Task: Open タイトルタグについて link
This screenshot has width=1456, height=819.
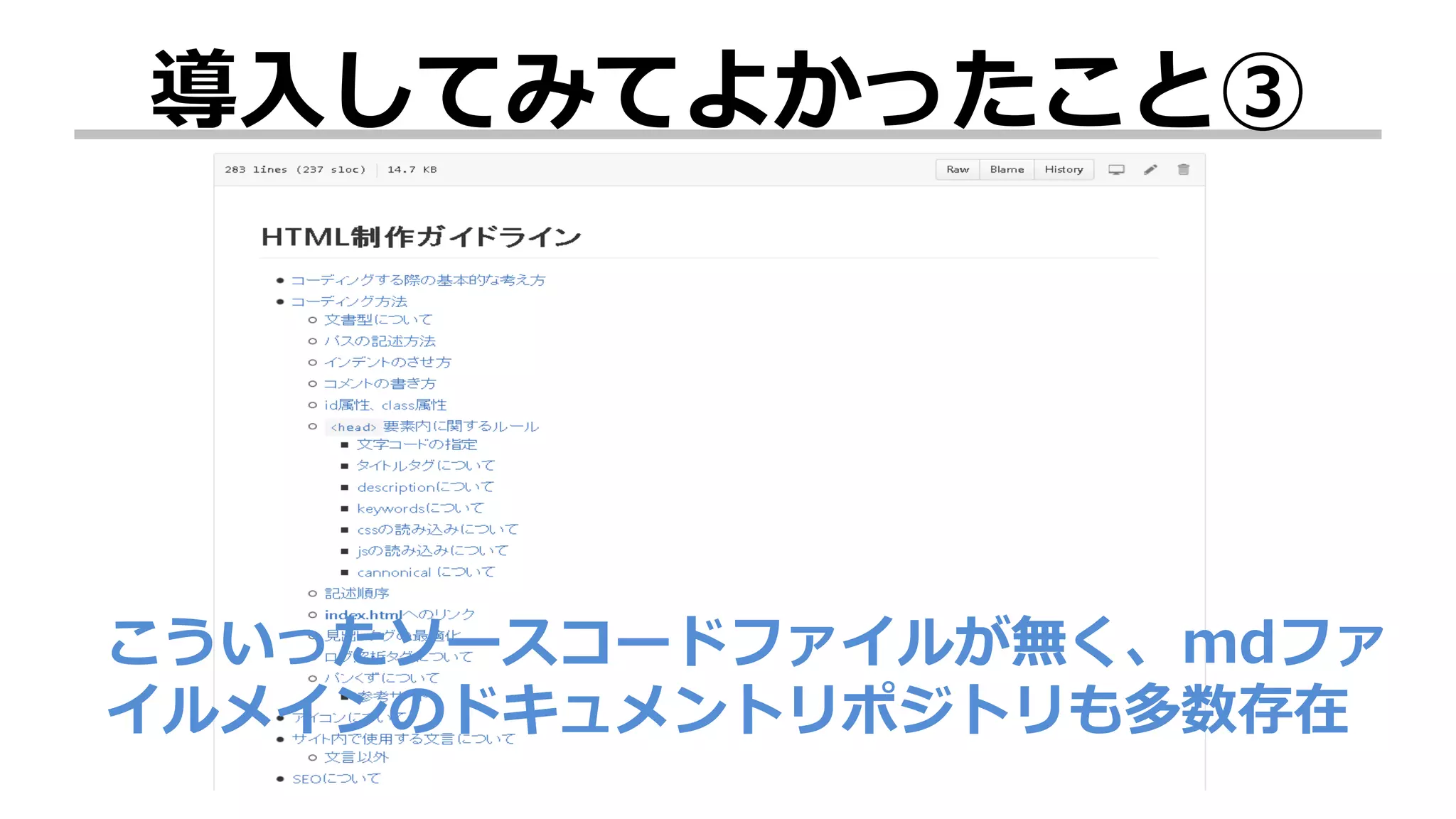Action: coord(425,466)
